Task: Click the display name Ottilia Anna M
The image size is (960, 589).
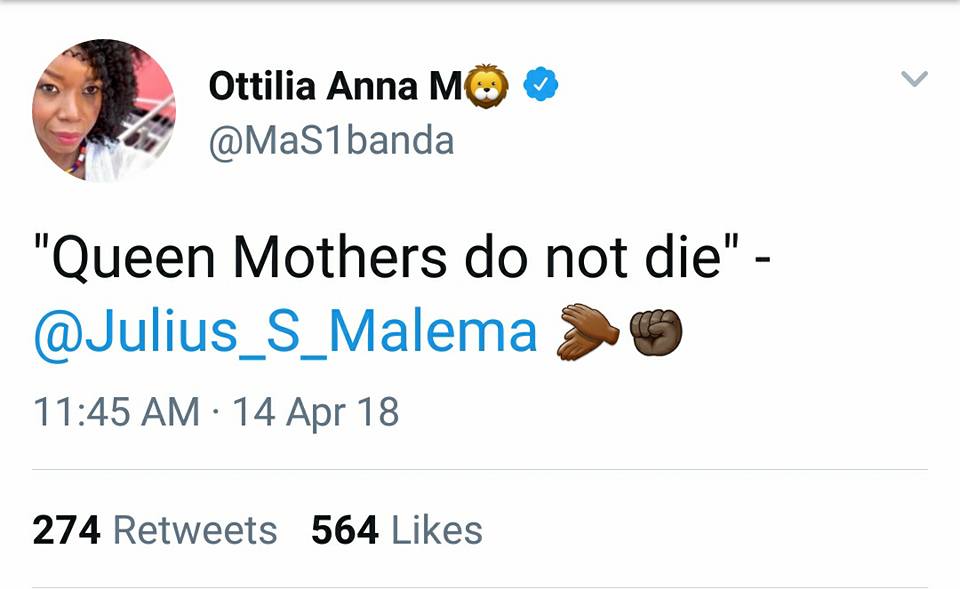Action: tap(335, 85)
